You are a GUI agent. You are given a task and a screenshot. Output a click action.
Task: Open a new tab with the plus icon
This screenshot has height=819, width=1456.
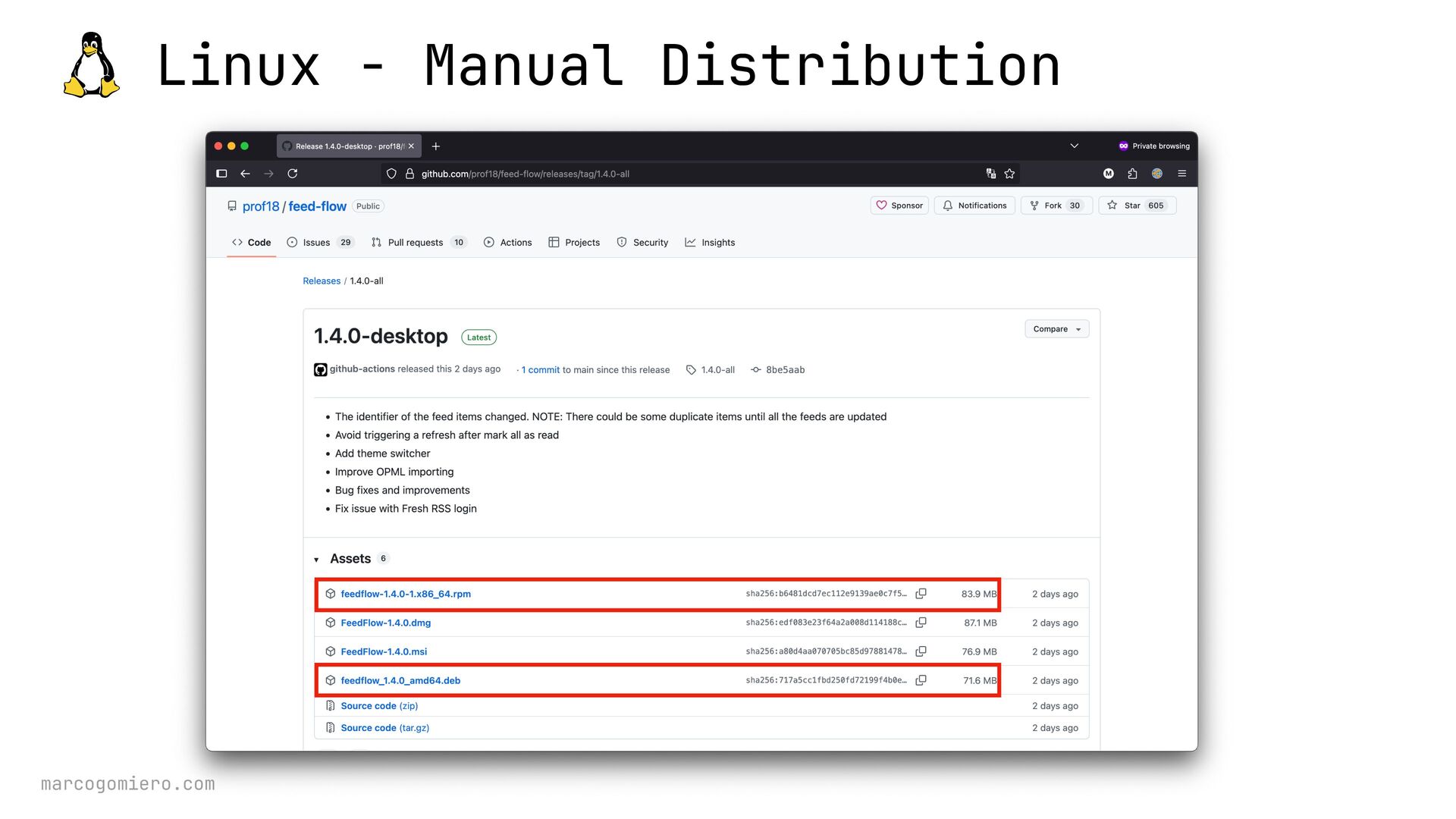point(435,146)
